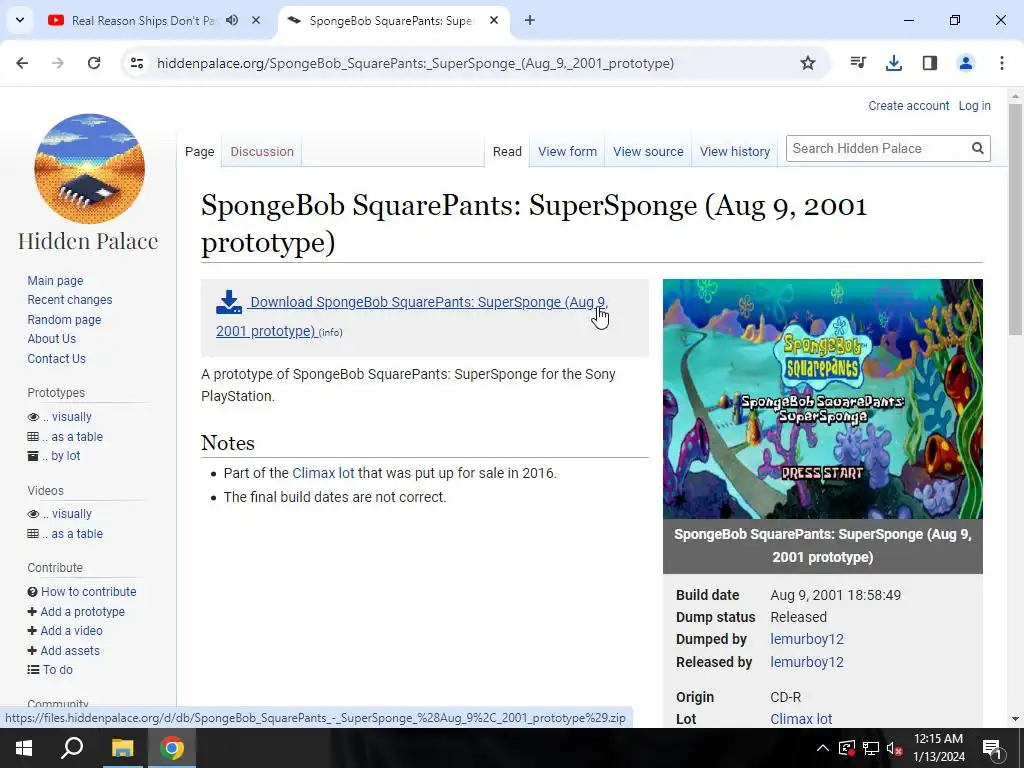Click the download icon beside prototype link
1024x768 pixels.
pos(229,302)
